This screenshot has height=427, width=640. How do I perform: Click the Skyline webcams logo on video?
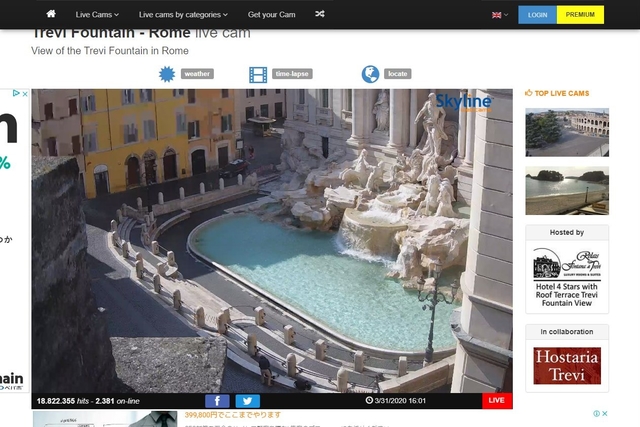point(464,102)
